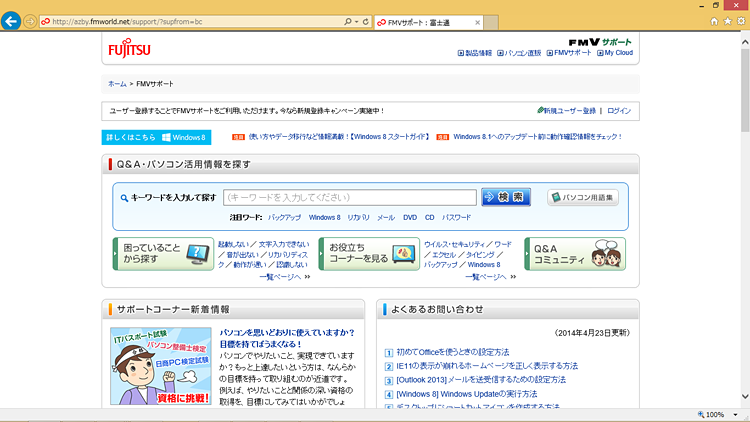Select the FMVサポート：富士通 browser tab
750x422 pixels.
tap(428, 22)
